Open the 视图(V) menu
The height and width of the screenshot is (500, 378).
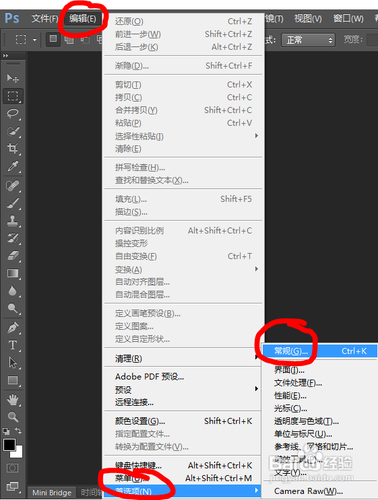pos(308,19)
